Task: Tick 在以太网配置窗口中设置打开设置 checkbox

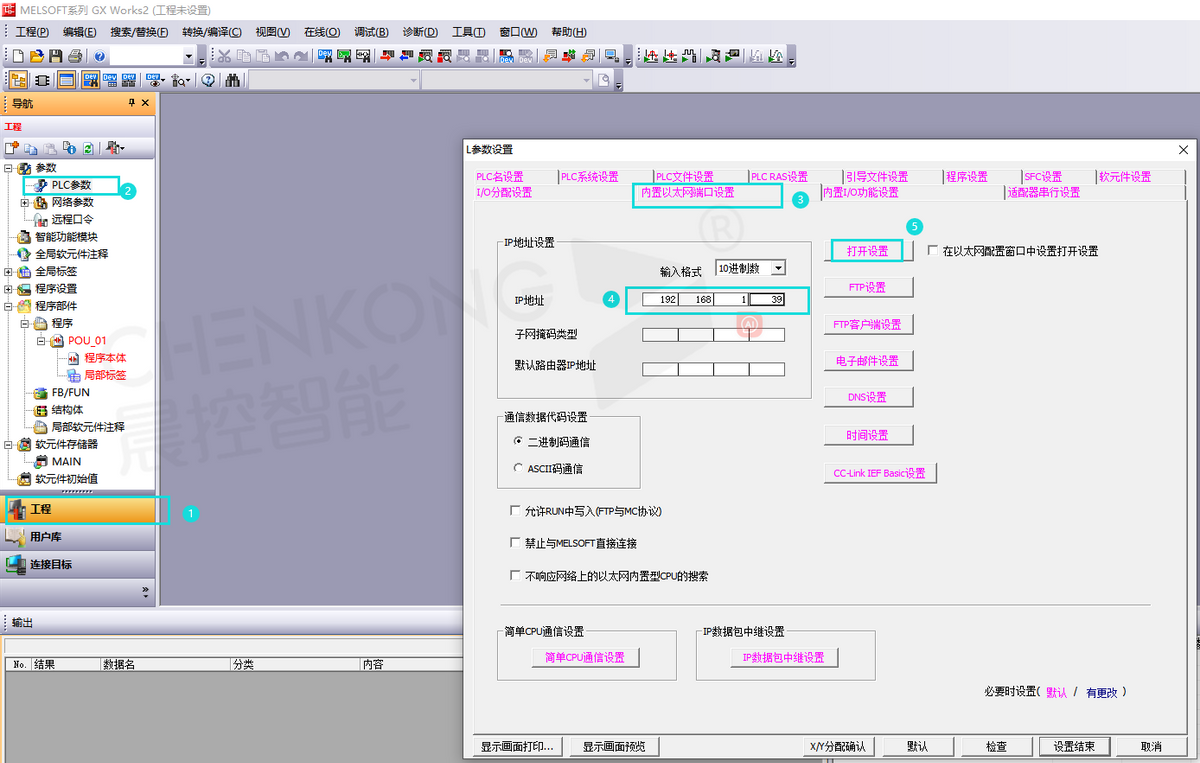Action: [933, 251]
